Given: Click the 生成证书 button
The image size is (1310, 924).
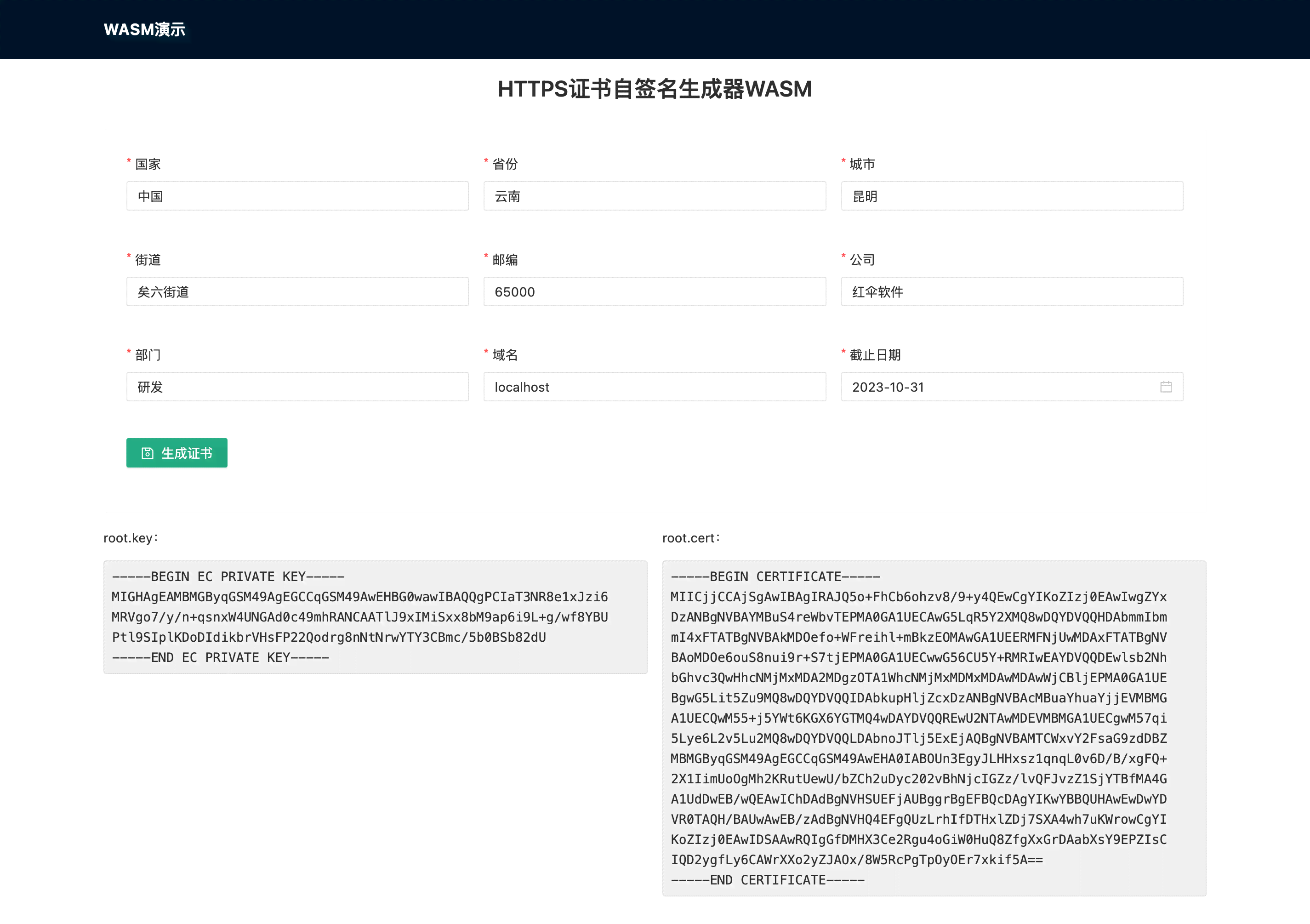Looking at the screenshot, I should pyautogui.click(x=177, y=453).
